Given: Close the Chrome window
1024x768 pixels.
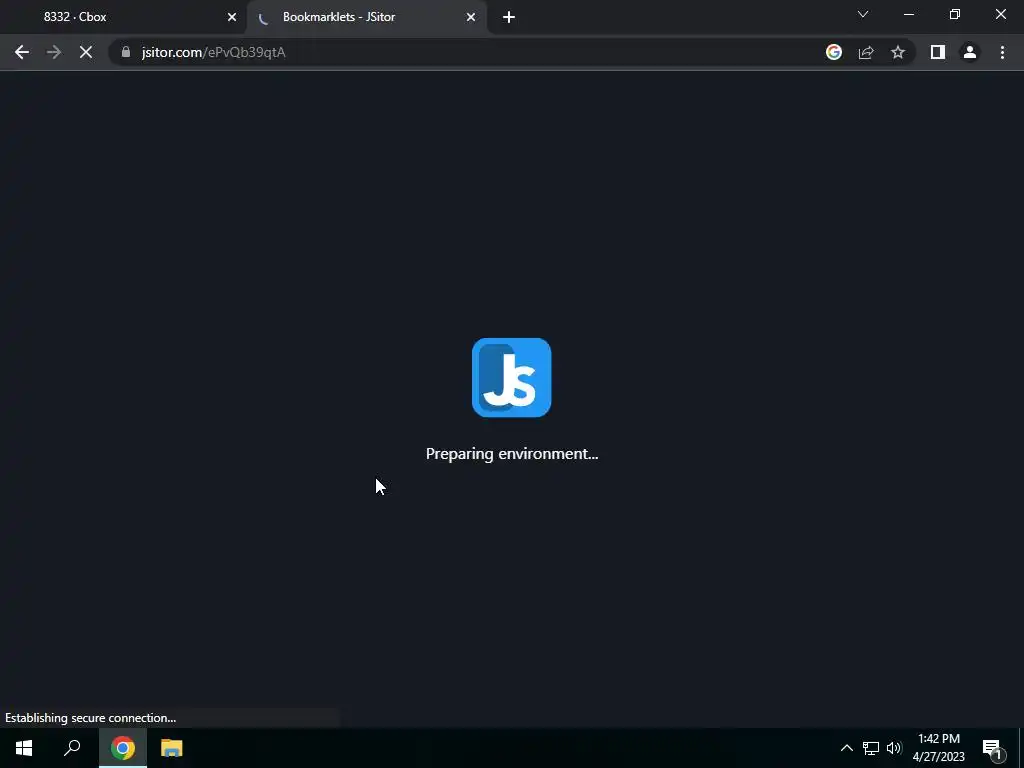Looking at the screenshot, I should coord(1000,14).
